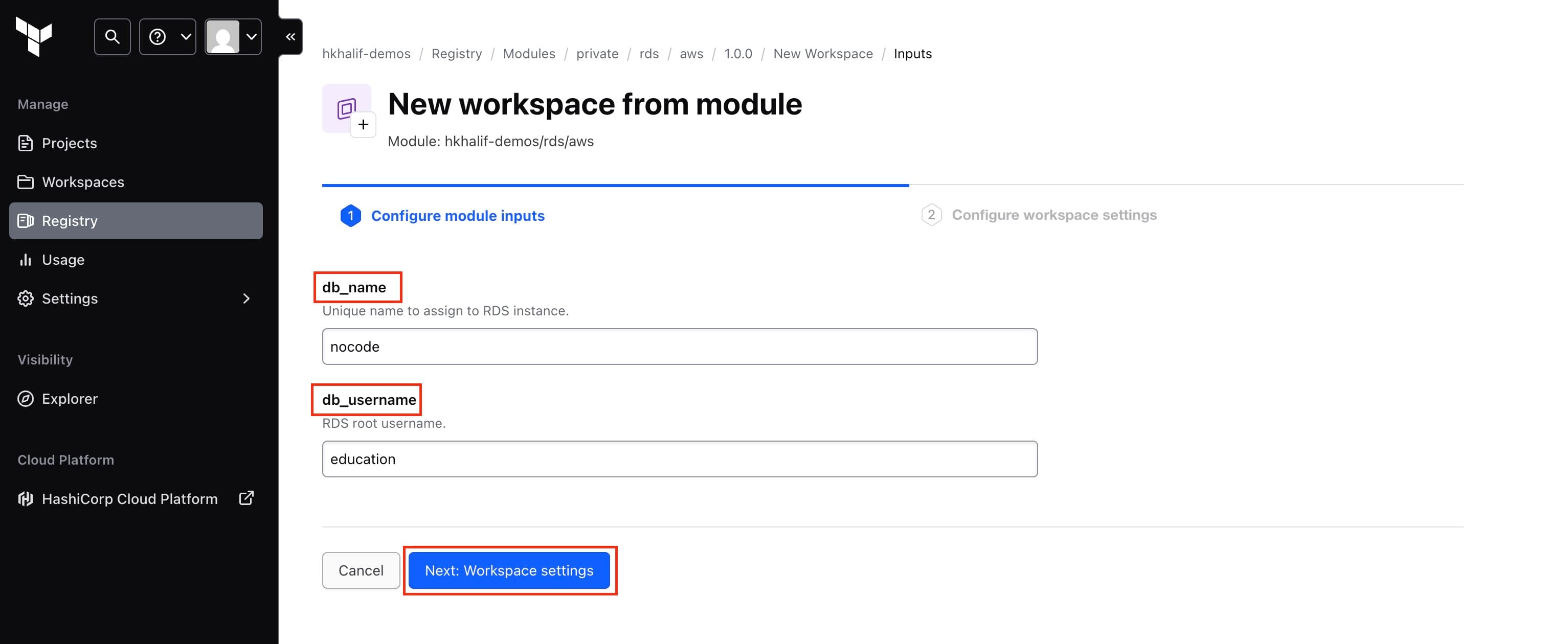Open the user account dropdown
This screenshot has width=1568, height=644.
(x=233, y=36)
